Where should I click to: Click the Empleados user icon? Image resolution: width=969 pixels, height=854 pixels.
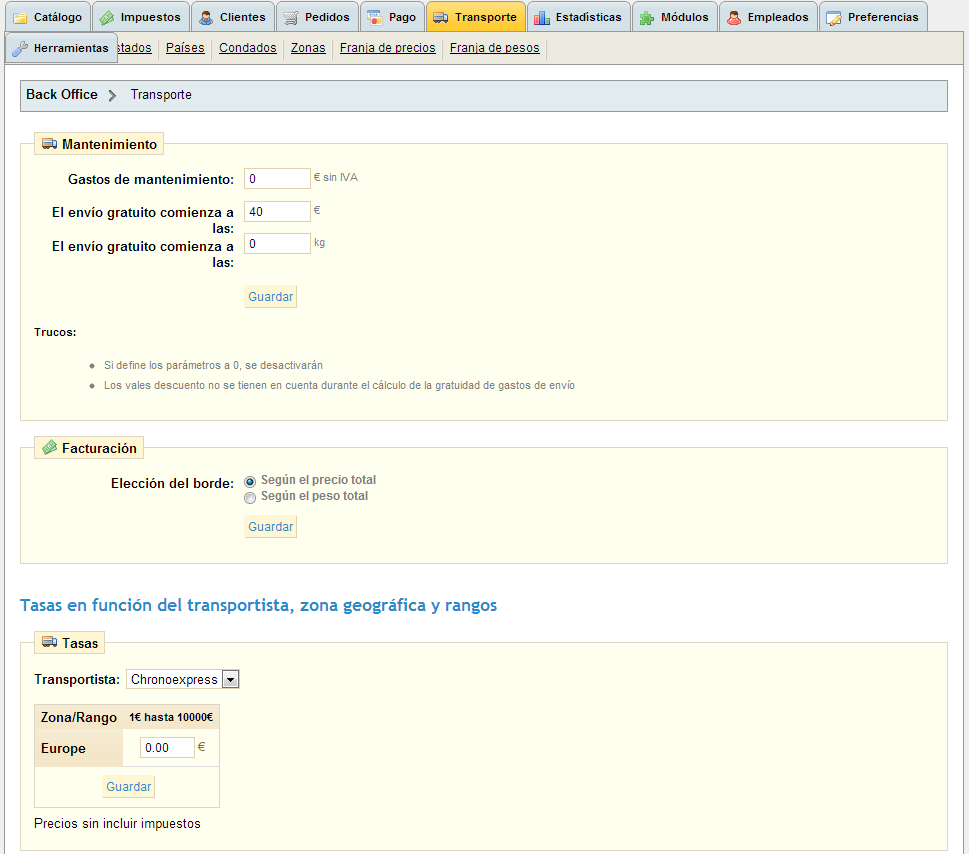pos(734,18)
